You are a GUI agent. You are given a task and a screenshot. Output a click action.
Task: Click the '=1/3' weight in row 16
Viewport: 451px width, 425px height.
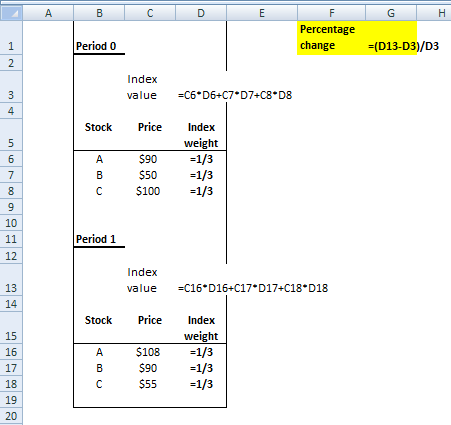[x=201, y=352]
